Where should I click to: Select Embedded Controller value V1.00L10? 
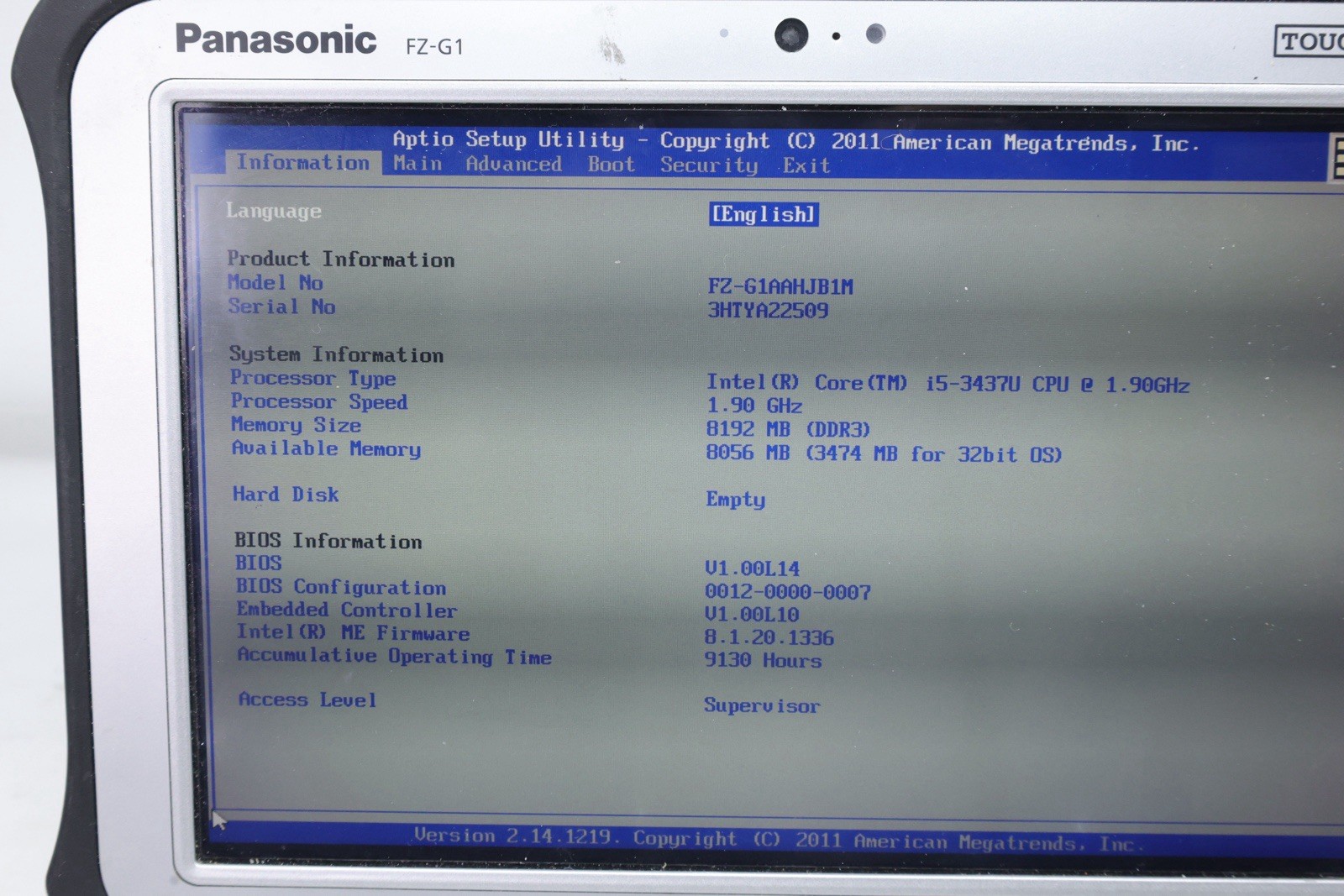tap(752, 615)
